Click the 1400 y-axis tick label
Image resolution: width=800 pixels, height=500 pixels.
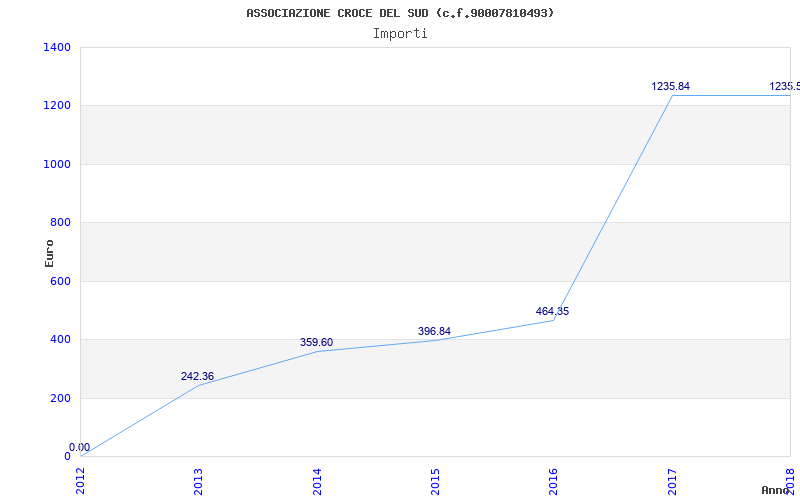click(x=57, y=47)
